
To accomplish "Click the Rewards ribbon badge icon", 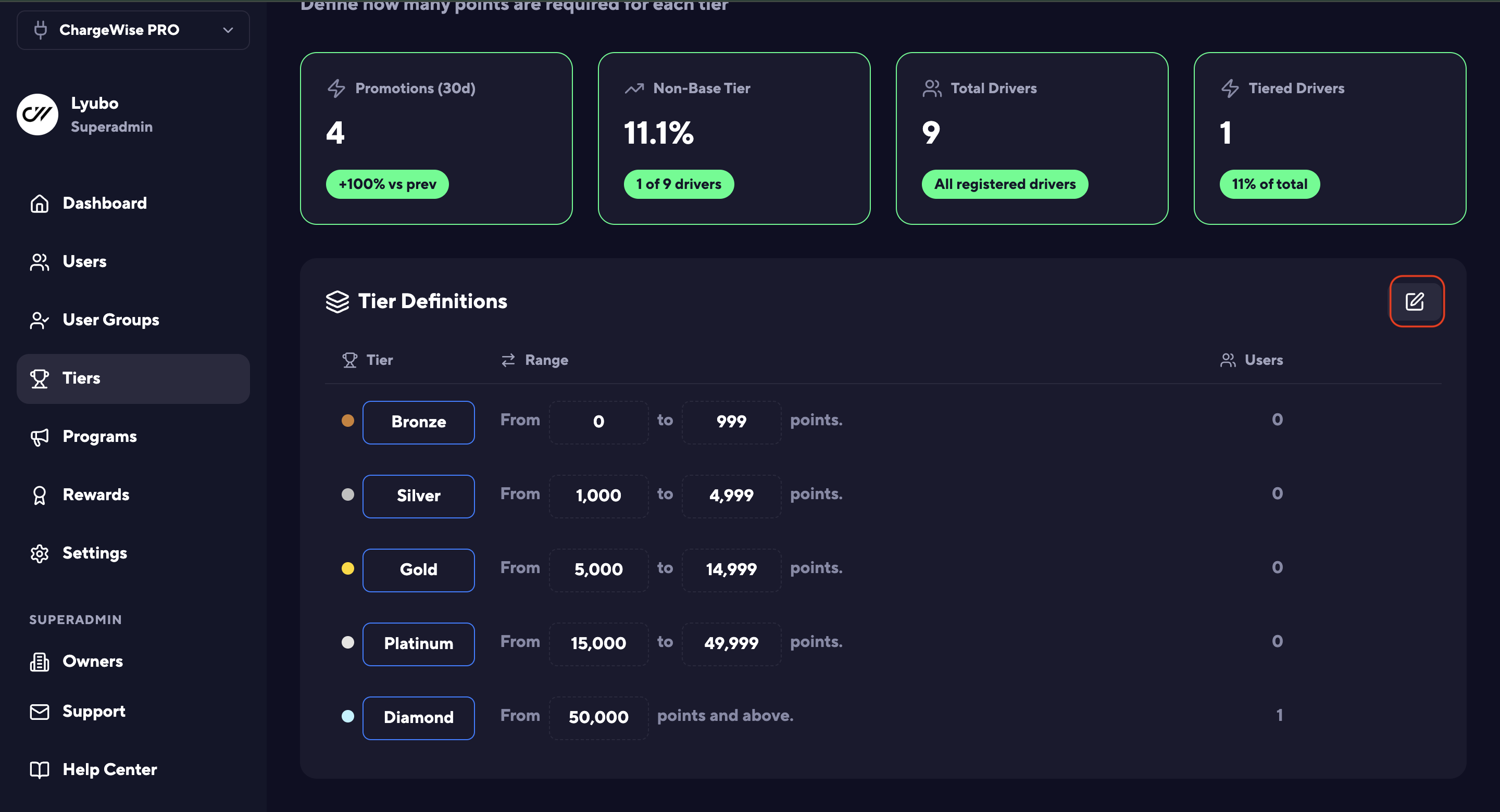I will click(x=40, y=495).
